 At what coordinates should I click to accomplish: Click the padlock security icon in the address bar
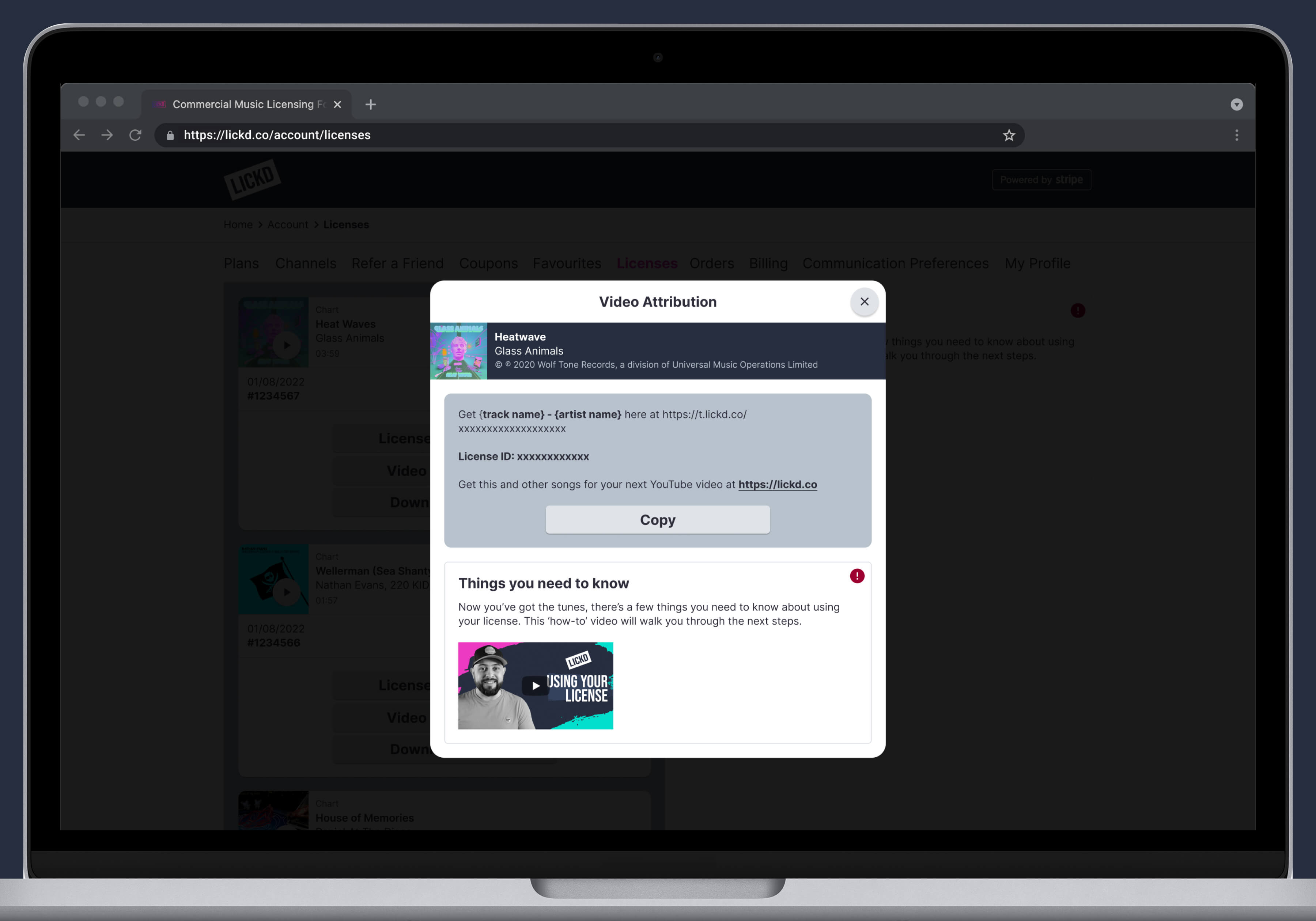[170, 135]
